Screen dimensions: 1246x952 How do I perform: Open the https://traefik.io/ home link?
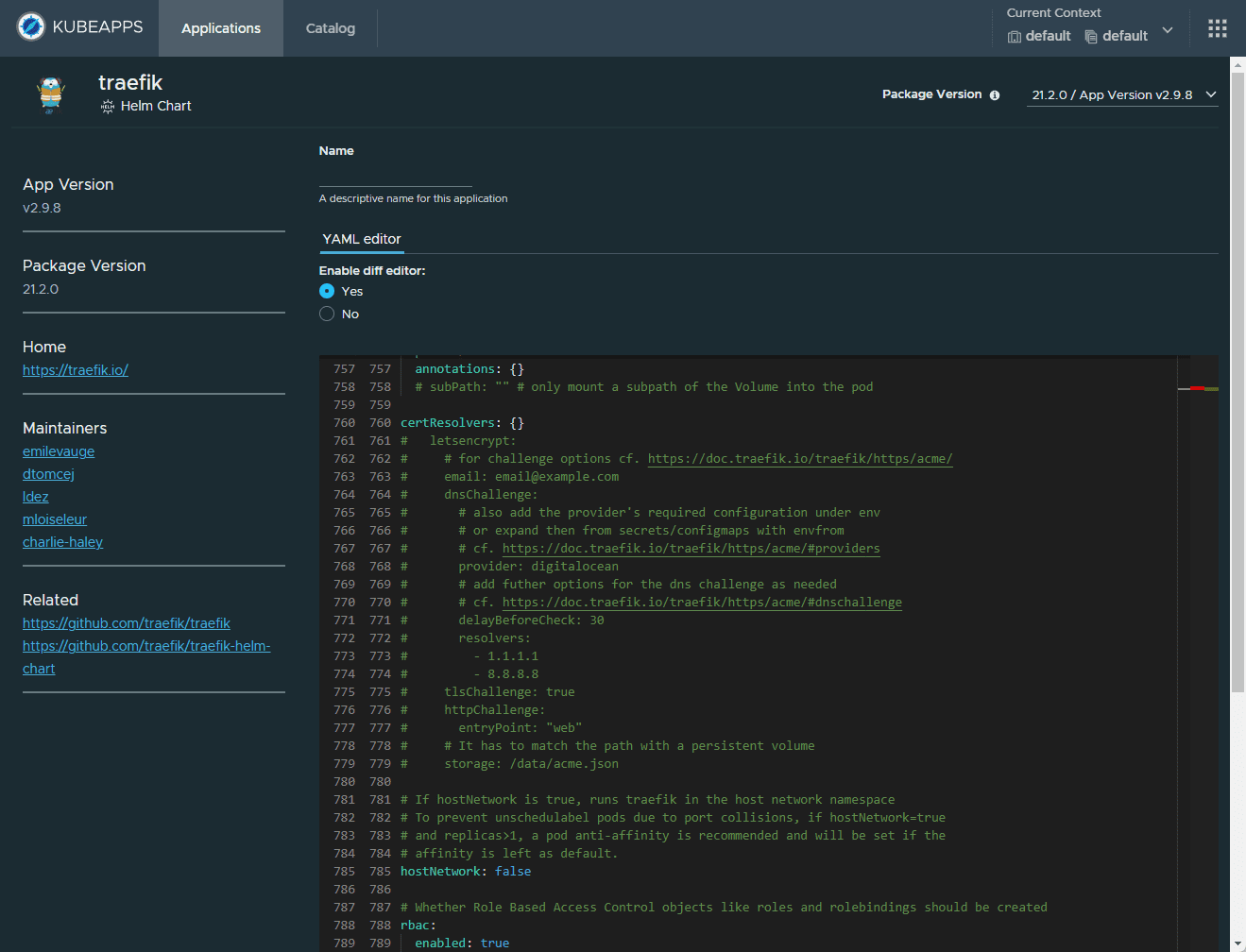click(x=76, y=370)
